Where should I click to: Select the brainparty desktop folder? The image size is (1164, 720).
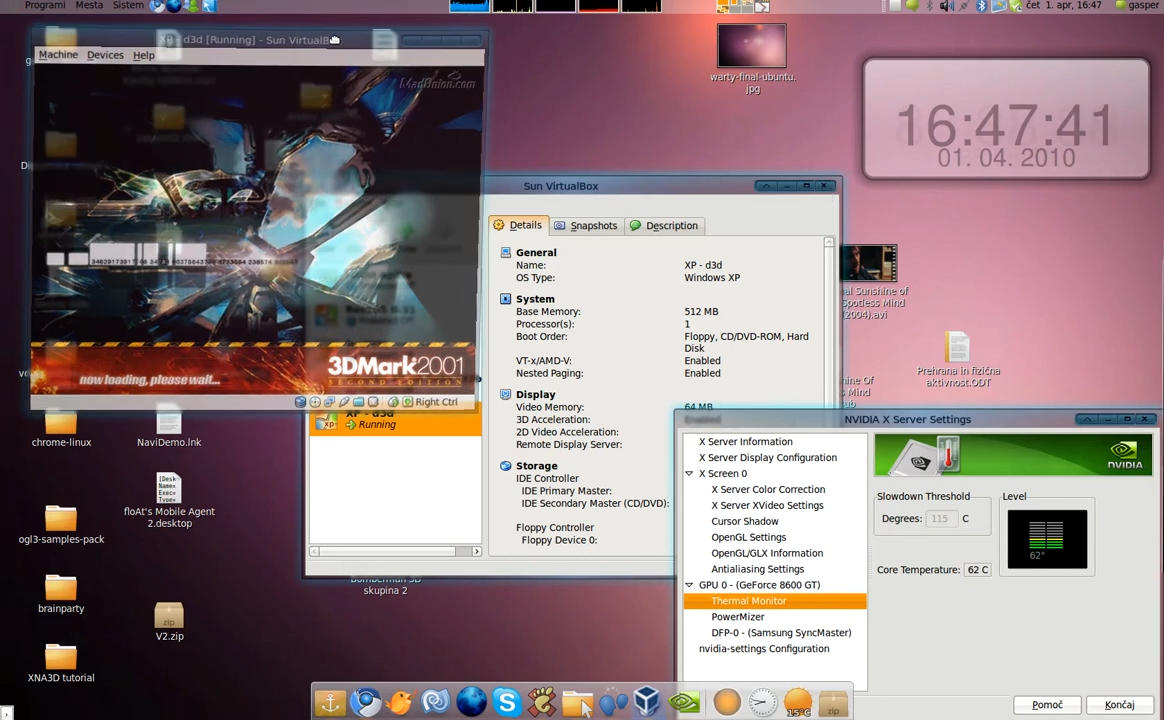pyautogui.click(x=61, y=595)
